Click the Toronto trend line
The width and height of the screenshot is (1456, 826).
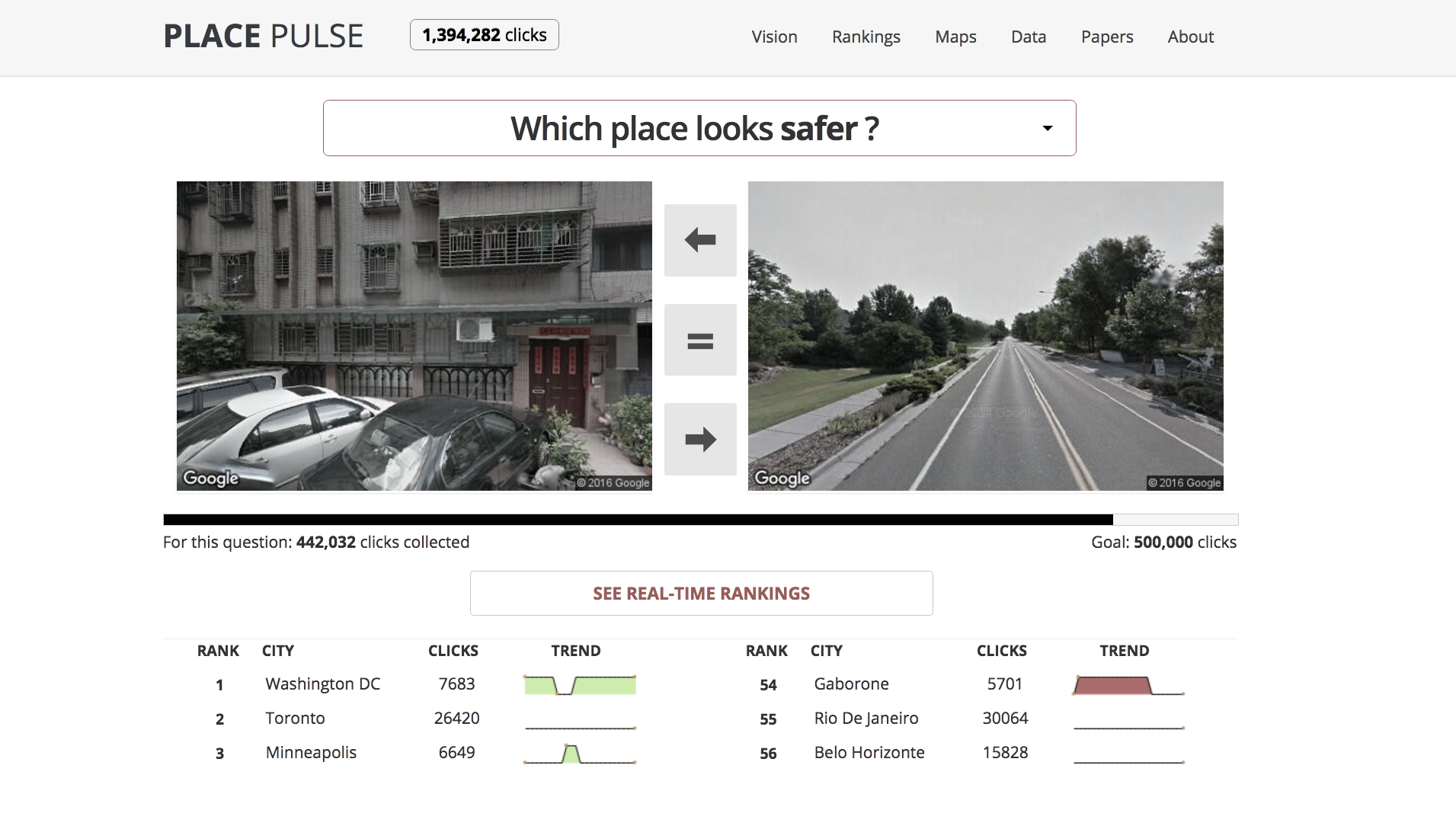580,728
